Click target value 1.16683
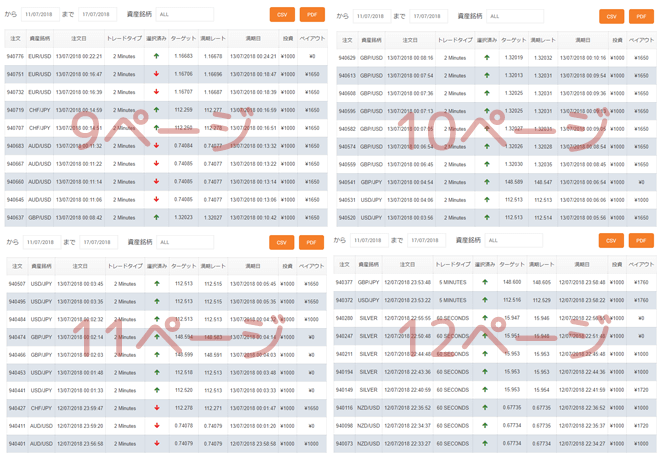Image resolution: width=660 pixels, height=460 pixels. pyautogui.click(x=183, y=56)
